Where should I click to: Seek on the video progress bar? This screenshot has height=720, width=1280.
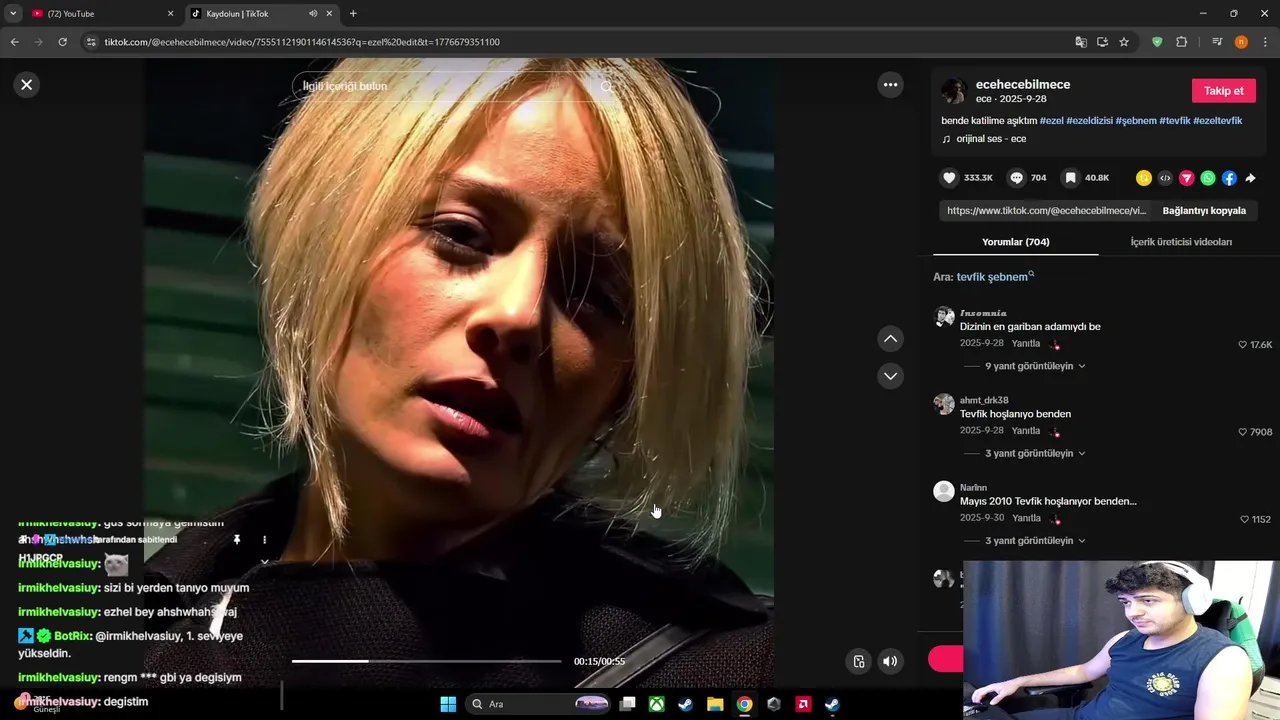tap(426, 661)
